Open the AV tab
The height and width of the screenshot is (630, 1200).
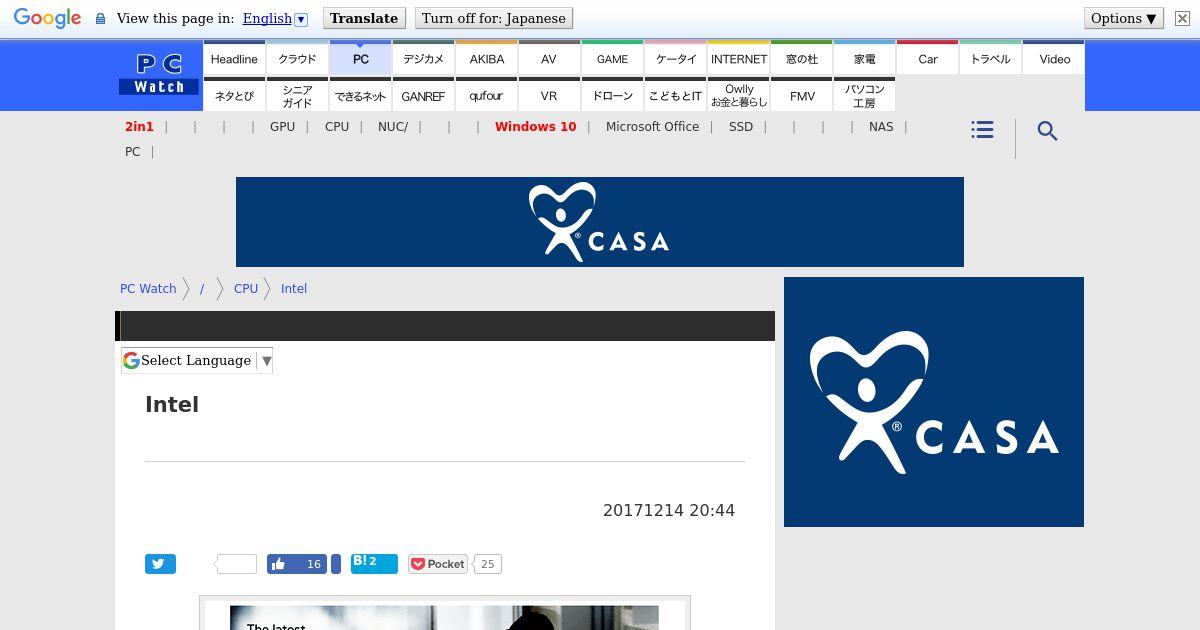[x=549, y=58]
